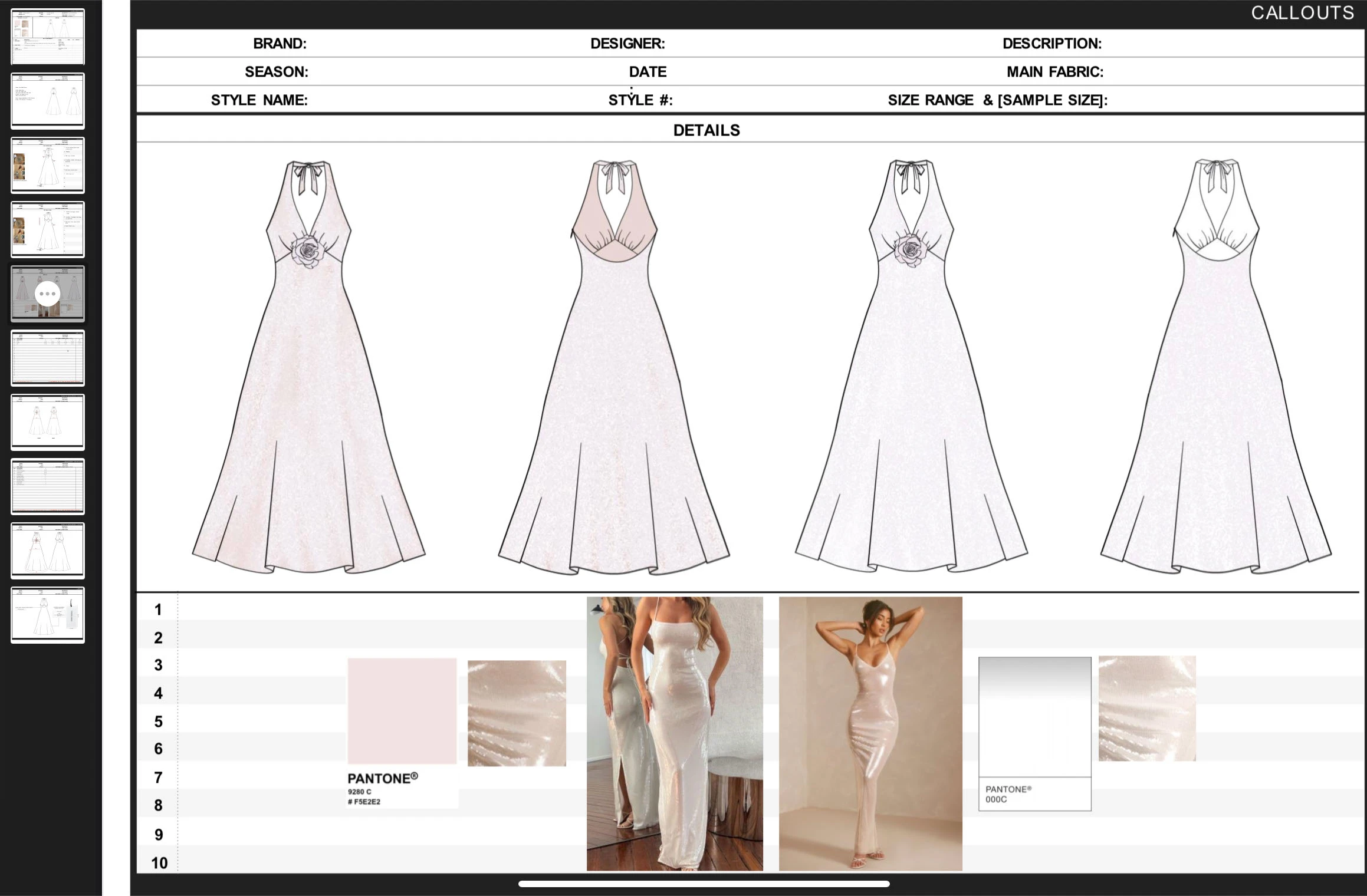Jump to the seventh page thumbnail
Viewport: 1367px width, 896px height.
(x=48, y=422)
